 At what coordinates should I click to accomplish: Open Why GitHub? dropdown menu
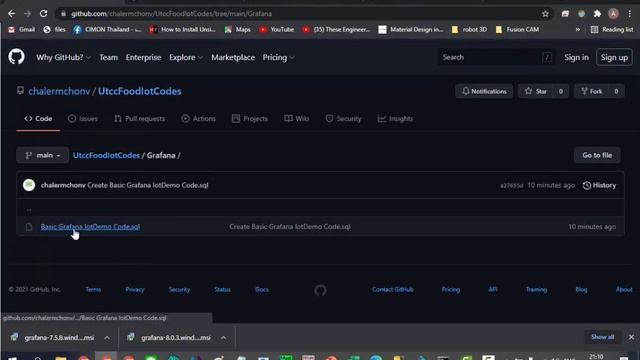click(63, 58)
